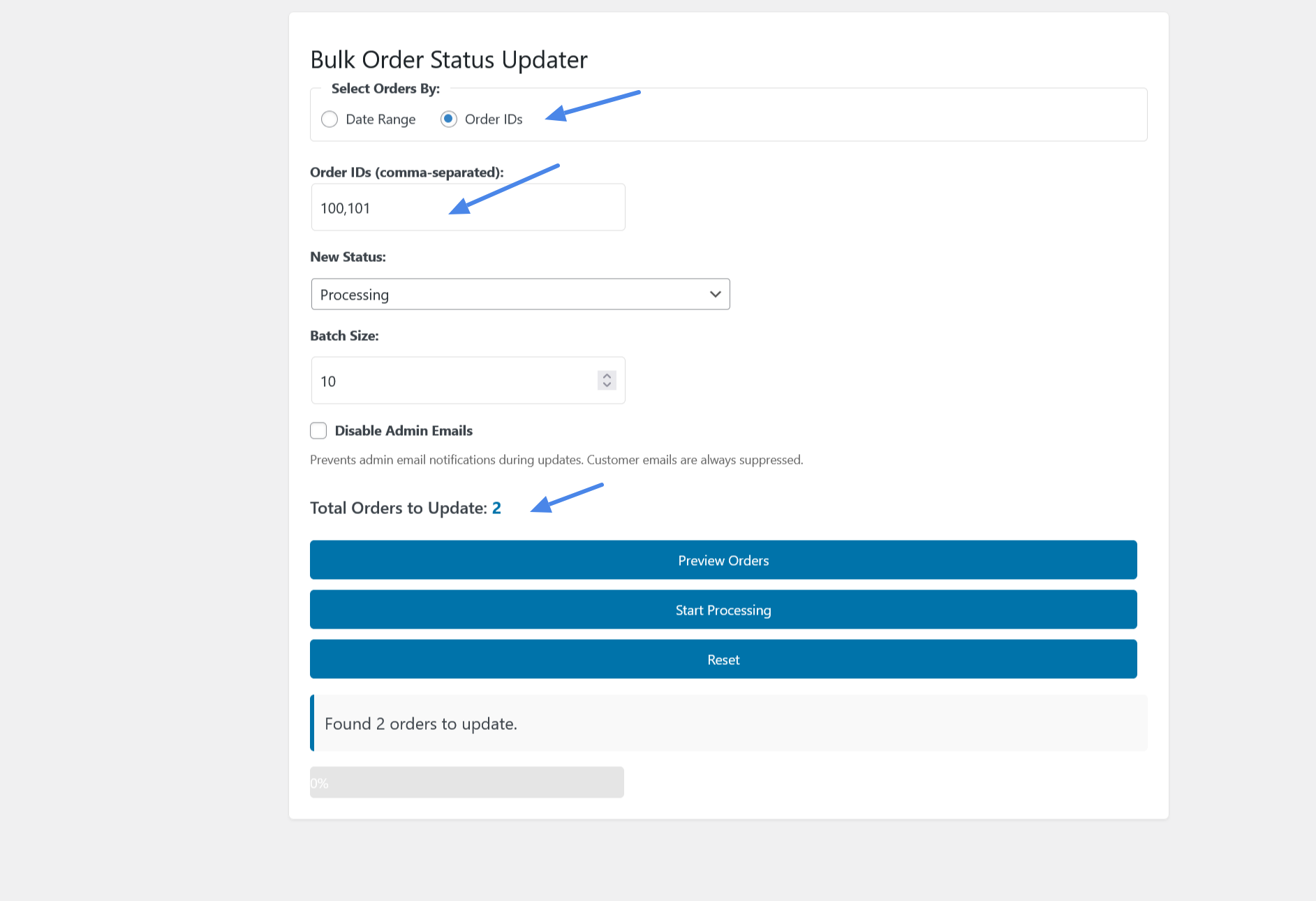The width and height of the screenshot is (1316, 901).
Task: Select the Date Range radio button
Action: 330,119
